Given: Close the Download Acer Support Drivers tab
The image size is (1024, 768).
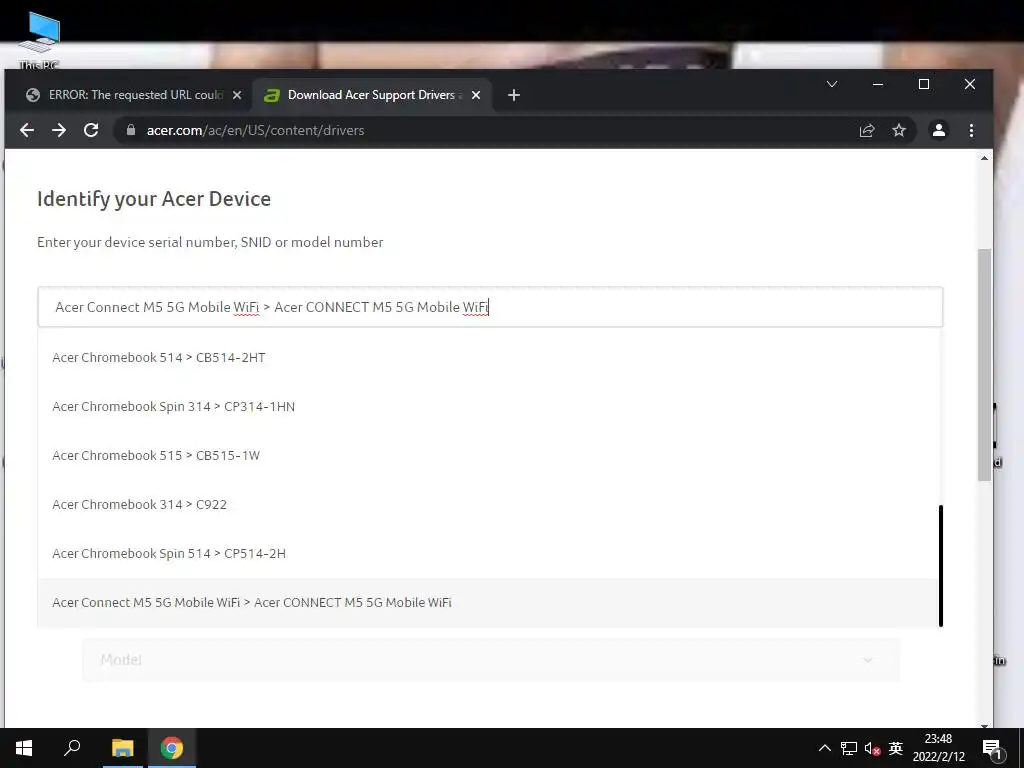Looking at the screenshot, I should (x=476, y=95).
